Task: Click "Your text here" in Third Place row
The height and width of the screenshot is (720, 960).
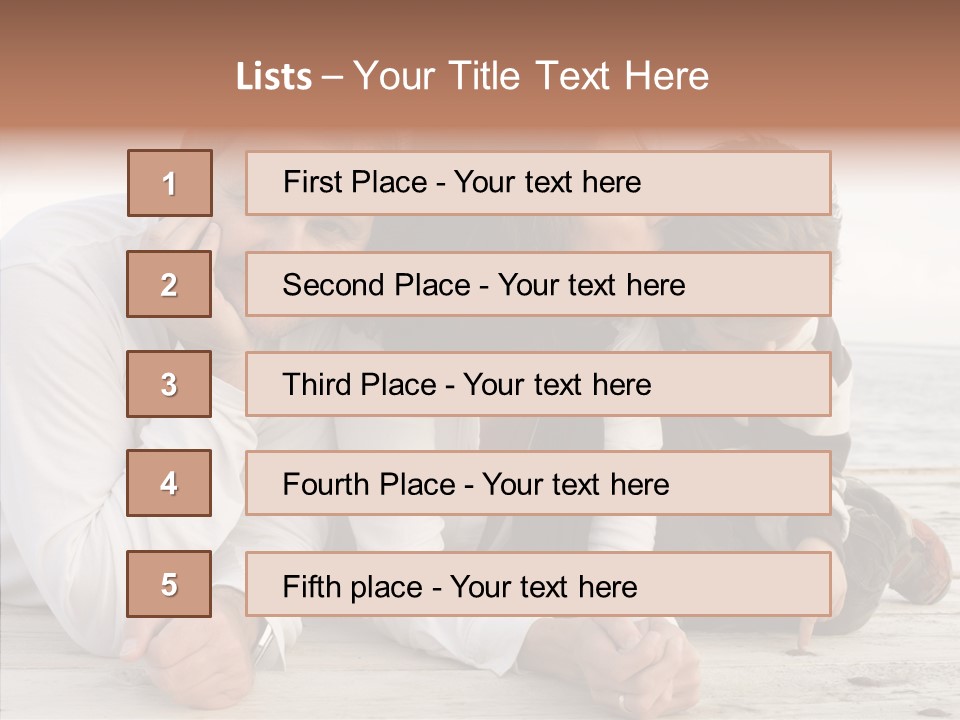Action: 557,384
